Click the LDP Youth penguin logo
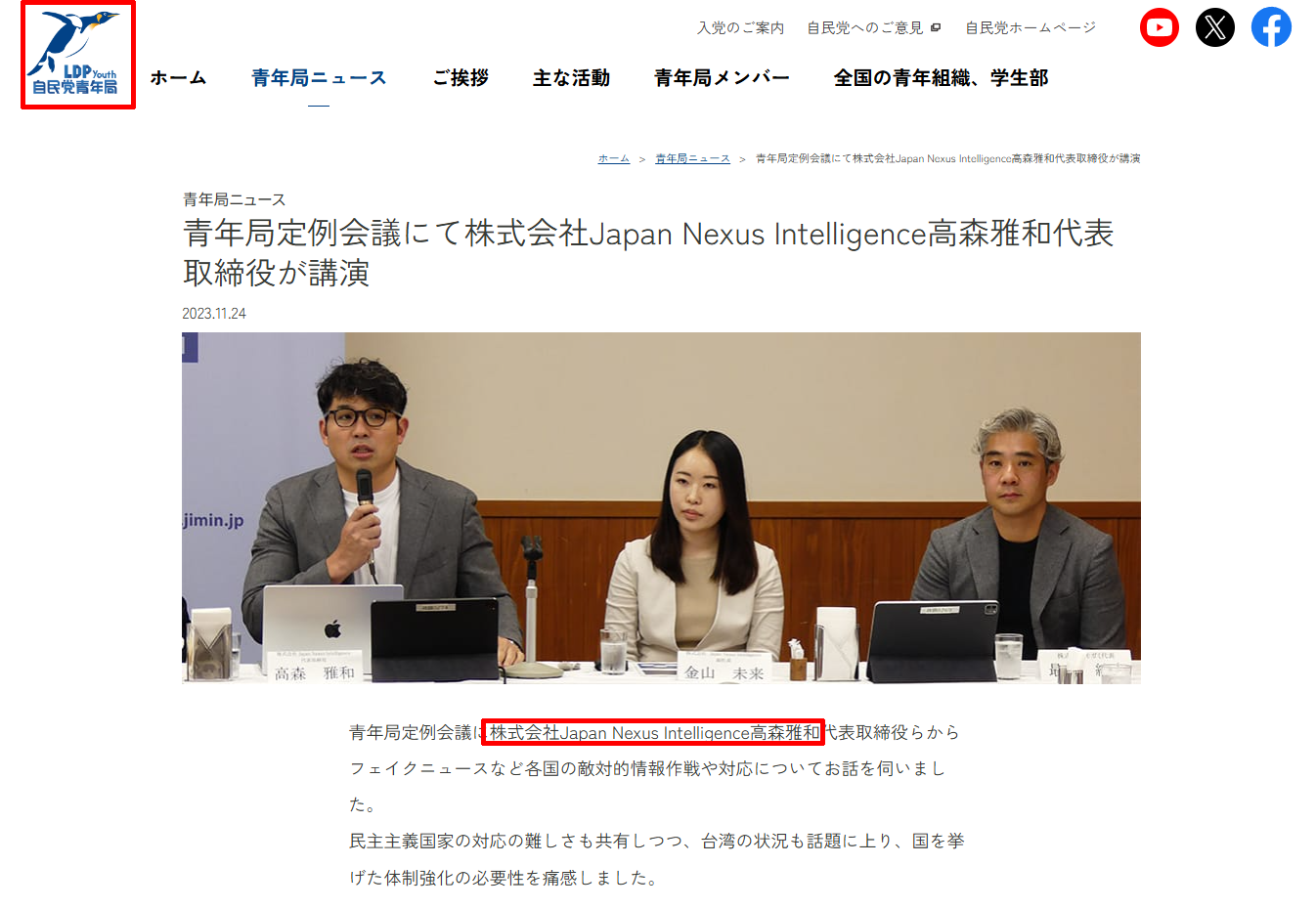The image size is (1316, 909). (x=78, y=55)
